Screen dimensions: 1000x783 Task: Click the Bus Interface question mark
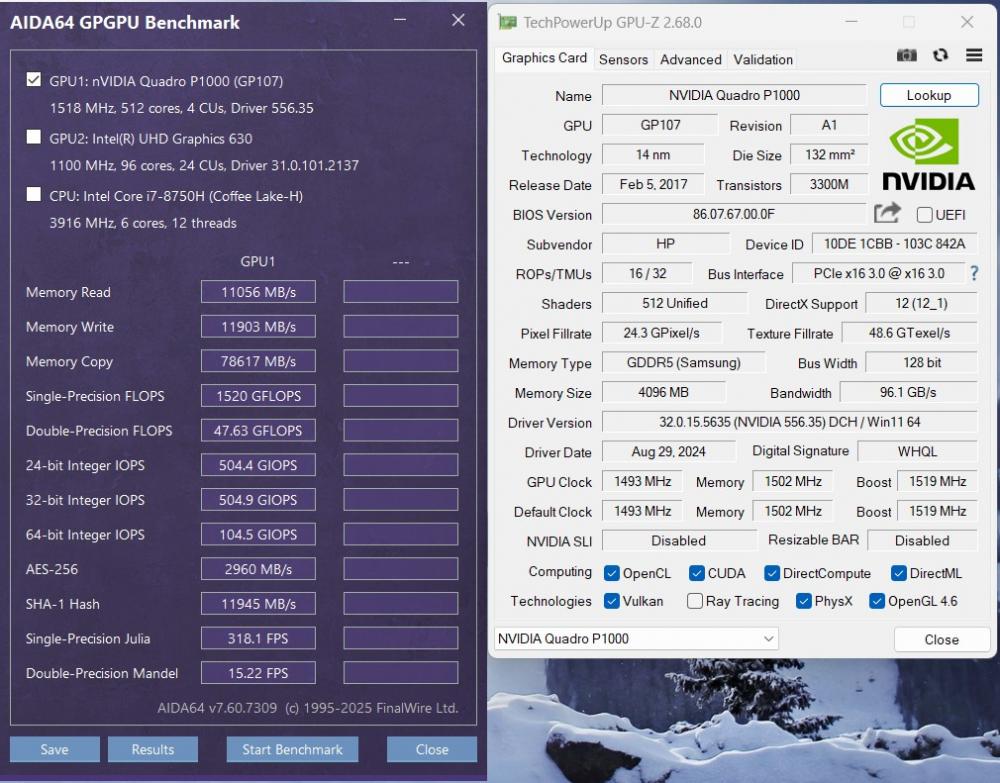974,273
